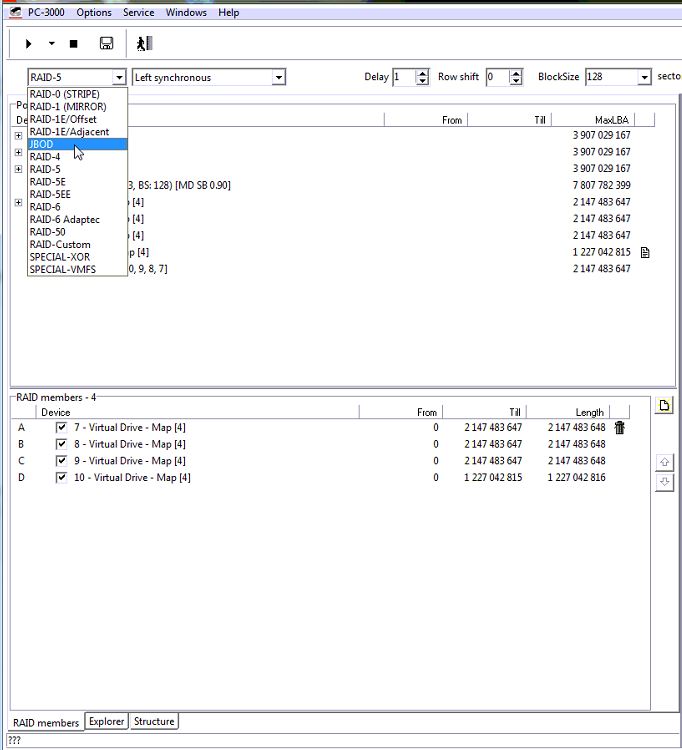This screenshot has height=750, width=682.
Task: Click the BlockSize value field
Action: point(612,77)
